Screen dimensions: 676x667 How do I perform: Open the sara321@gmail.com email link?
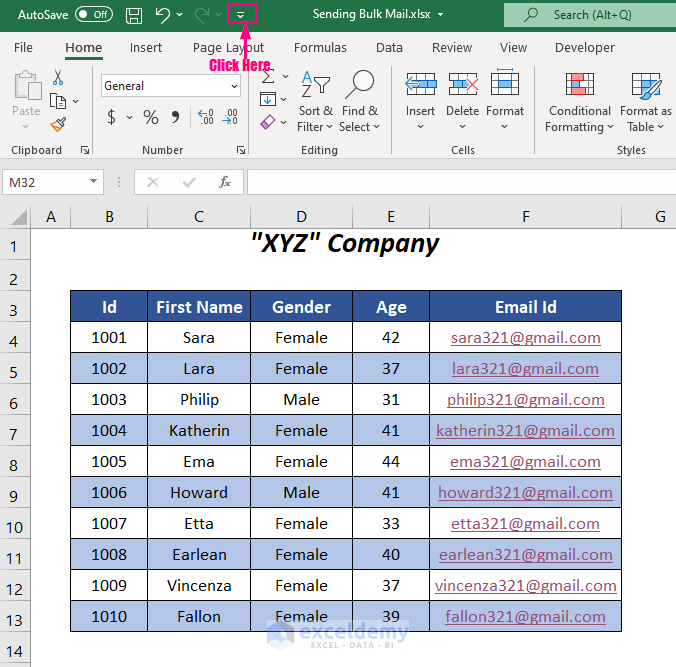[x=526, y=338]
